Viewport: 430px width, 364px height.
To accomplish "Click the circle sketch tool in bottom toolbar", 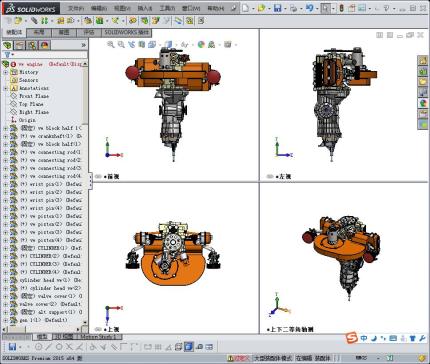I will (x=38, y=347).
